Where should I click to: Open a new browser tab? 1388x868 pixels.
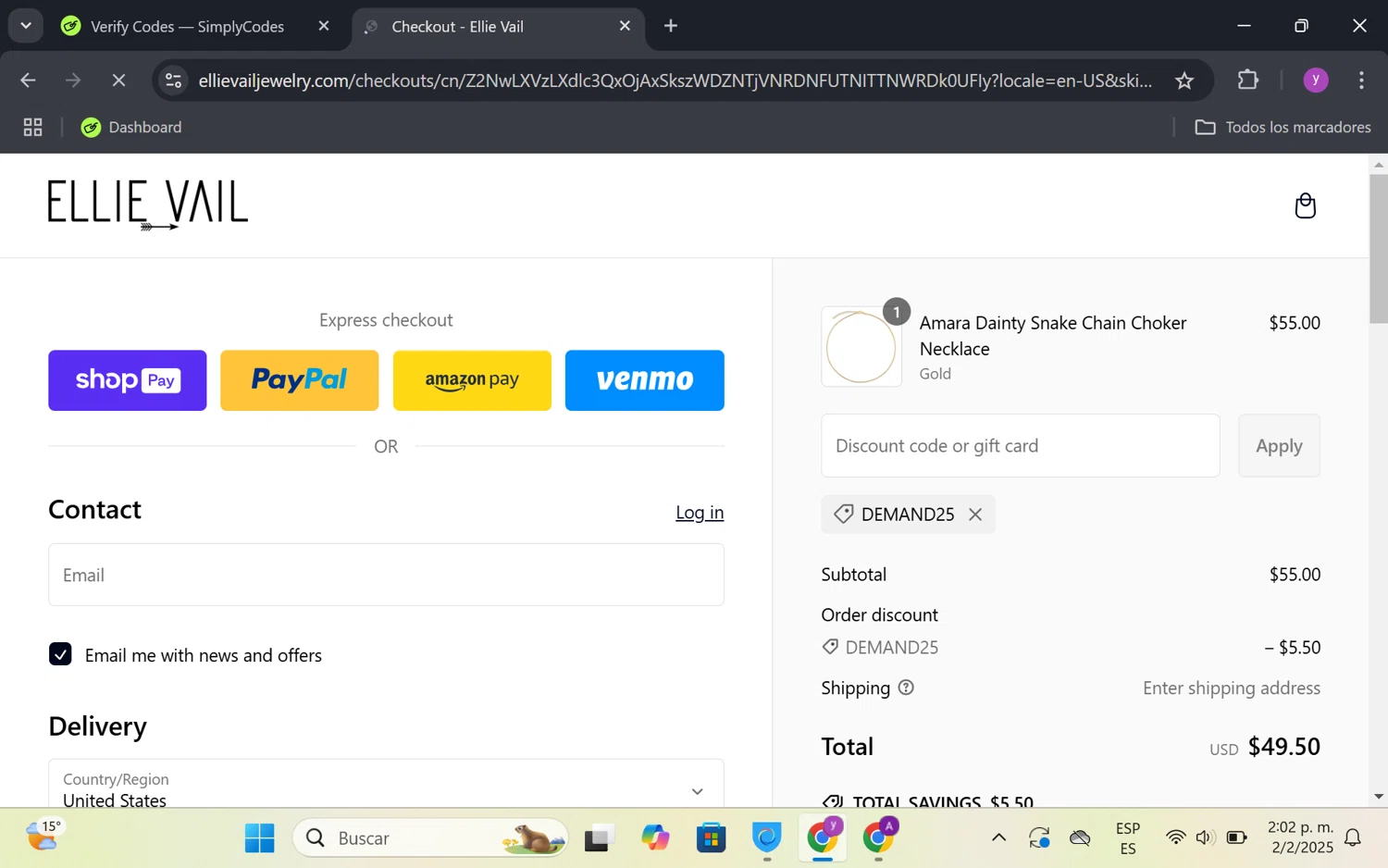pos(671,26)
